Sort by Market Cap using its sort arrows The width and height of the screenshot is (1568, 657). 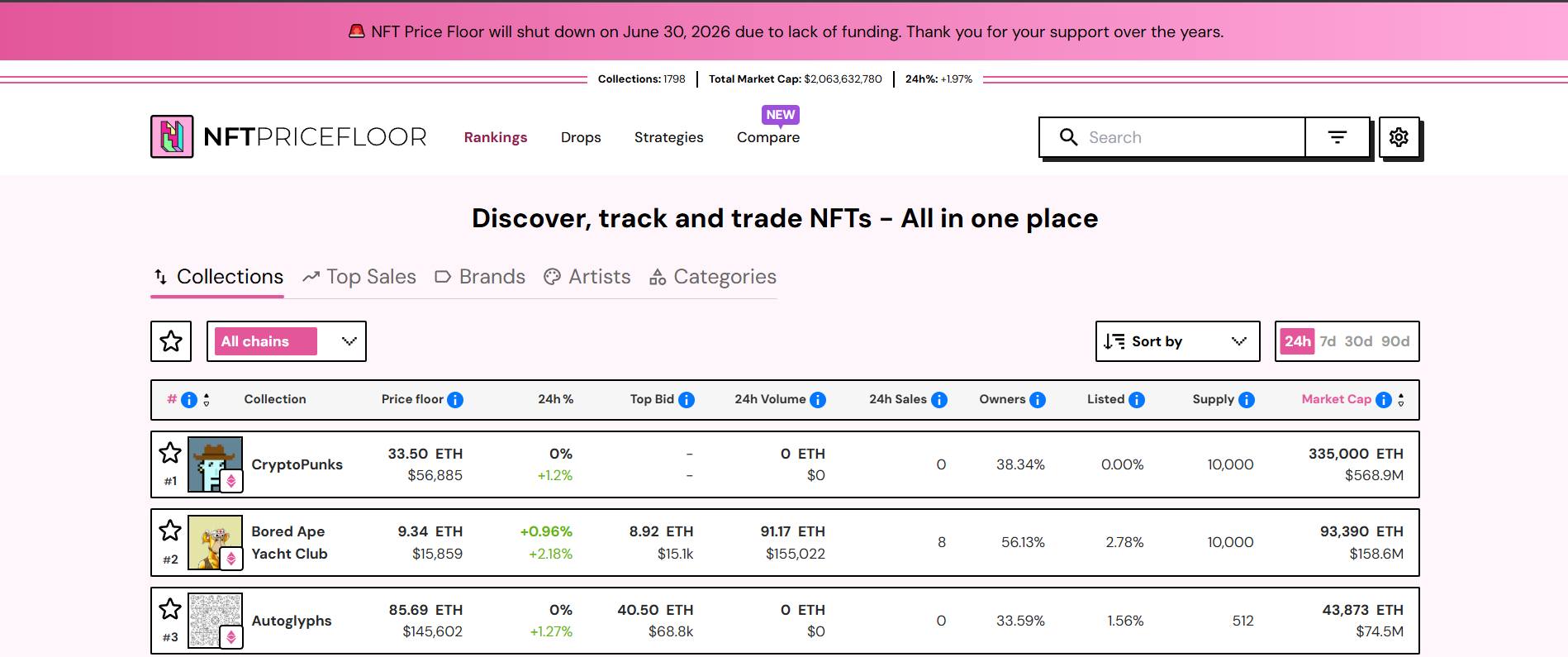[x=1401, y=400]
